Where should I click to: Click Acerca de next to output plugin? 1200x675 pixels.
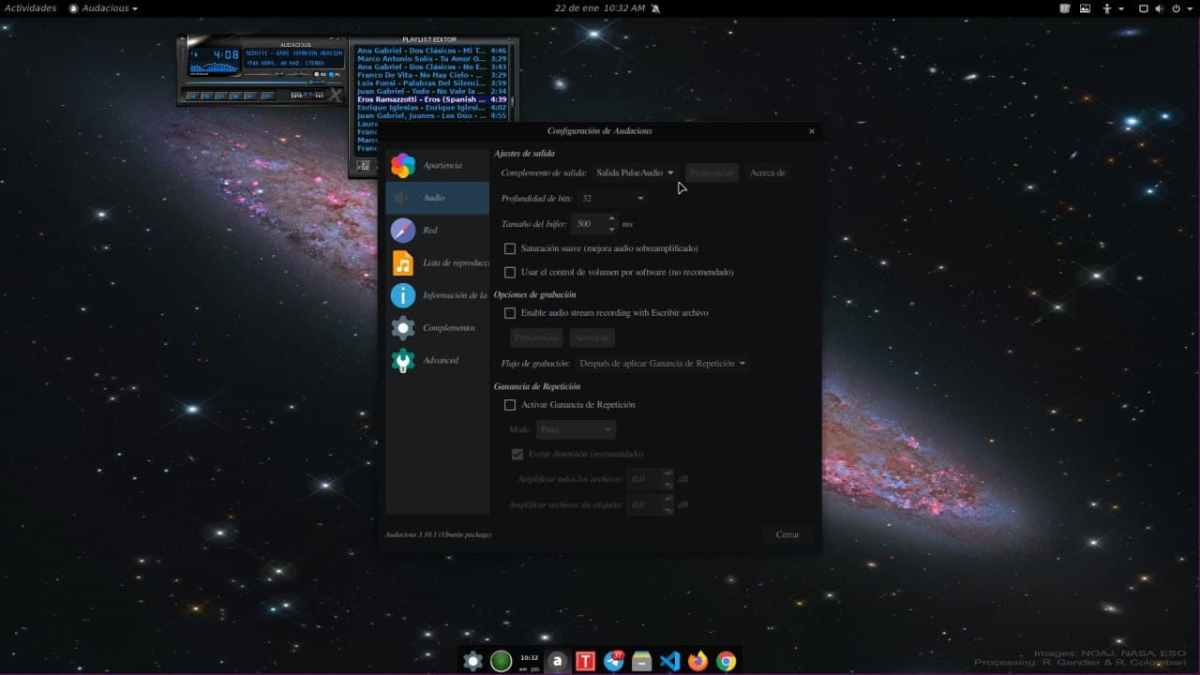pos(767,172)
